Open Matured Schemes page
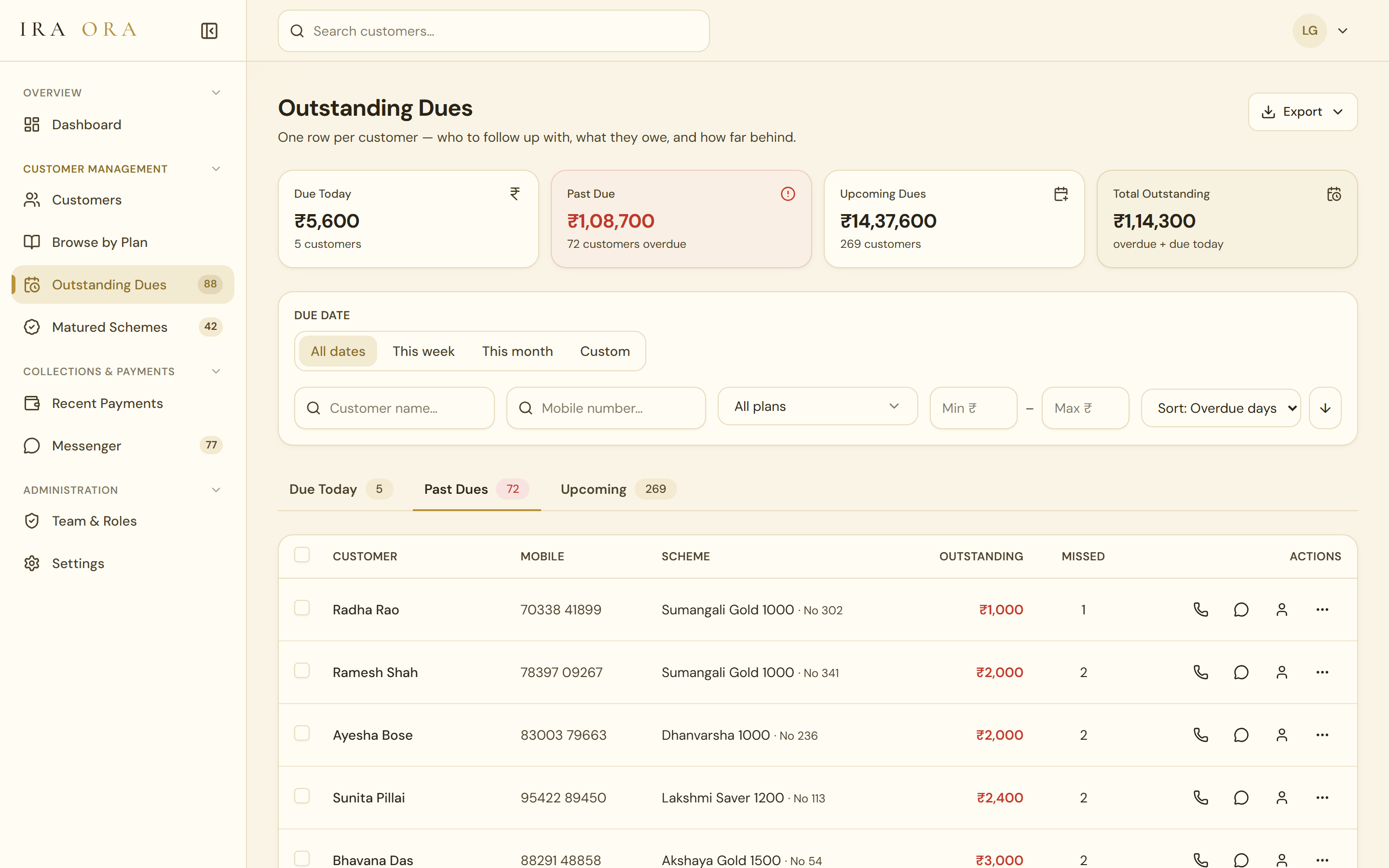Viewport: 1389px width, 868px height. point(123,326)
